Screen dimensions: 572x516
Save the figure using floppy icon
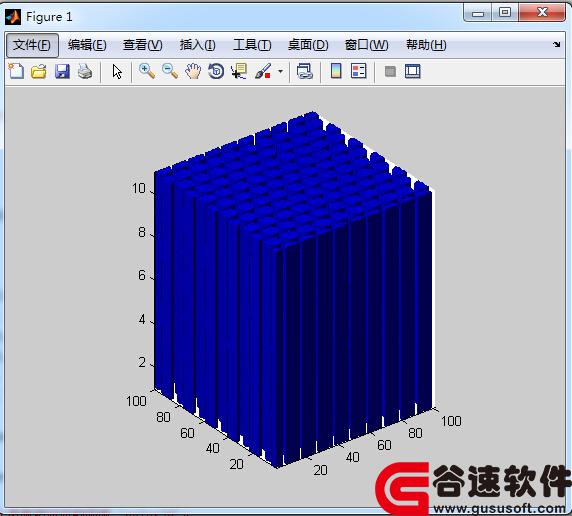tap(62, 72)
